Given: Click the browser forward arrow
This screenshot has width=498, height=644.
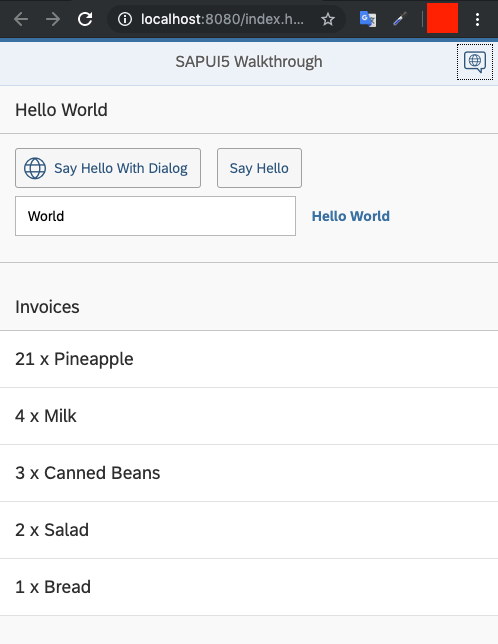Looking at the screenshot, I should coord(53,19).
